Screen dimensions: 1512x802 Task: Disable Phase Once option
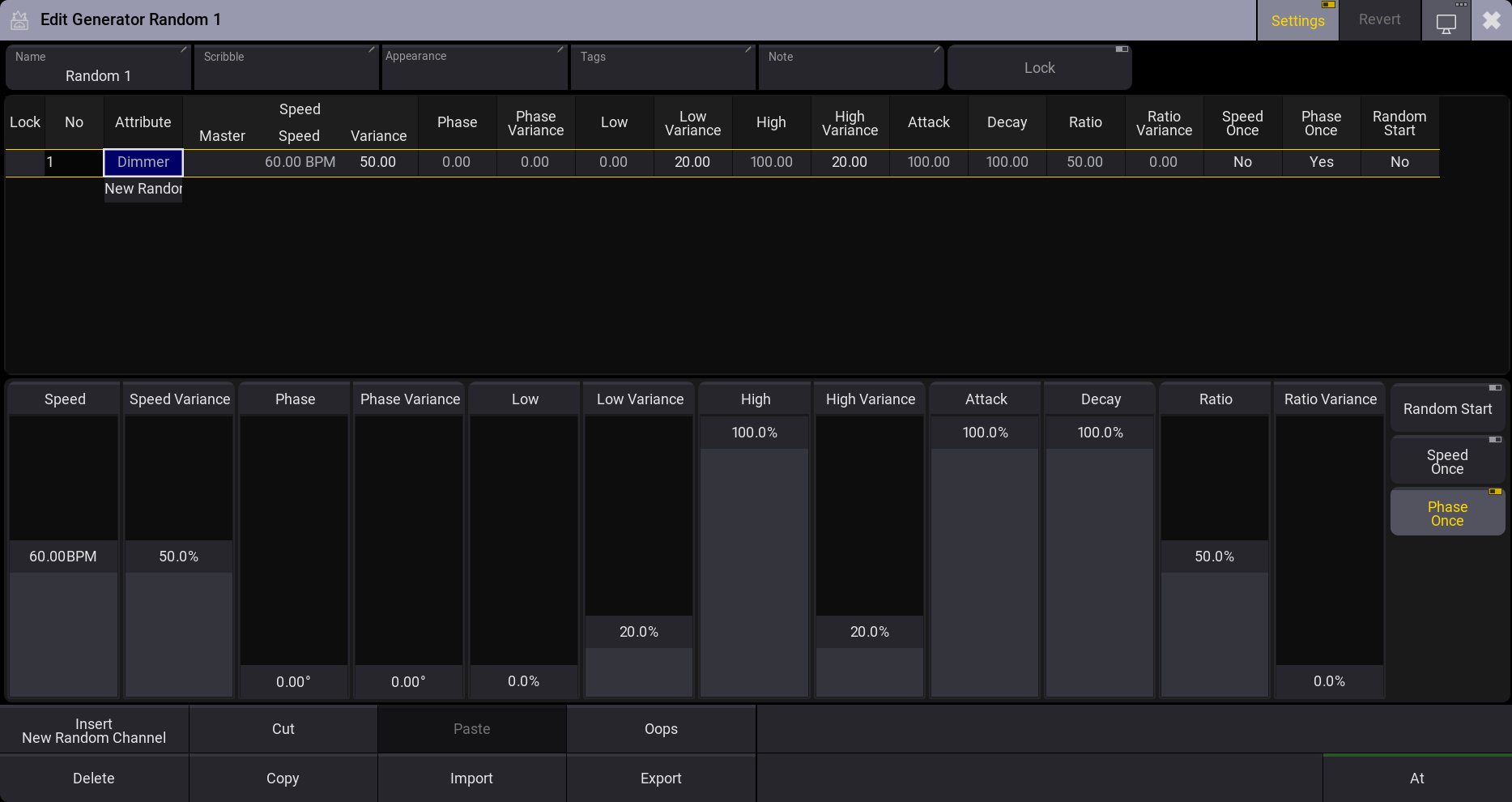click(1447, 513)
